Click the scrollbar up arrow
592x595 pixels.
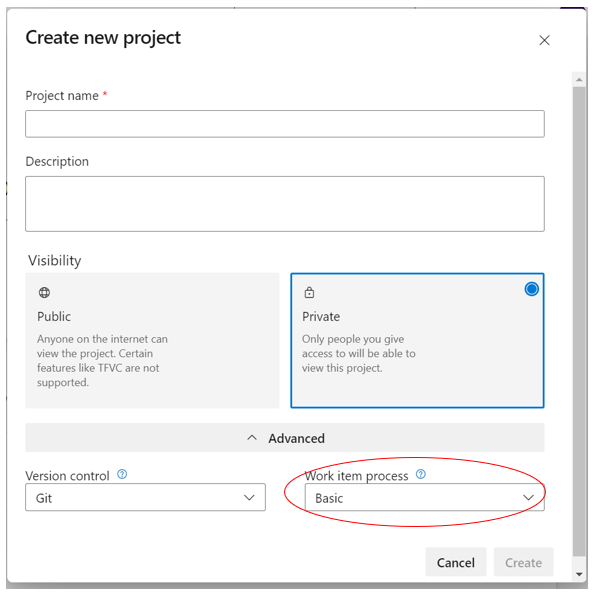coord(579,79)
